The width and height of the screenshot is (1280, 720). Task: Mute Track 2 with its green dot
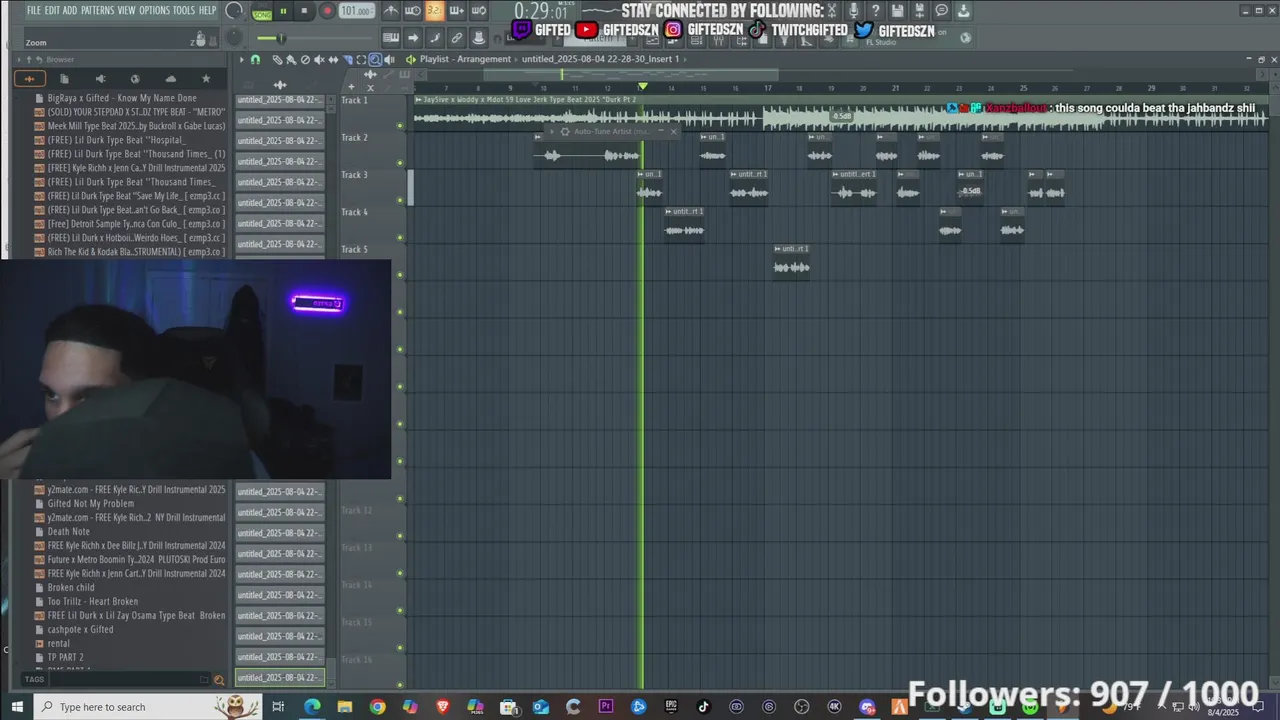point(400,163)
